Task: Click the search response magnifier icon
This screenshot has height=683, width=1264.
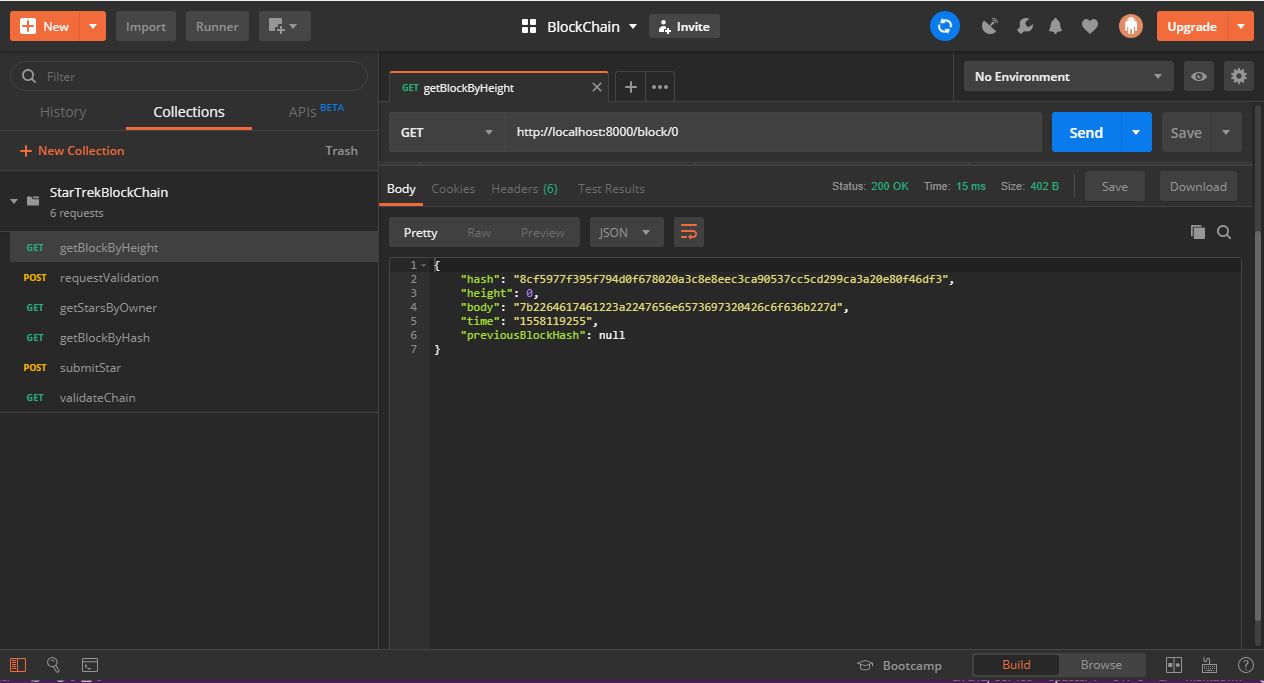Action: 1224,232
